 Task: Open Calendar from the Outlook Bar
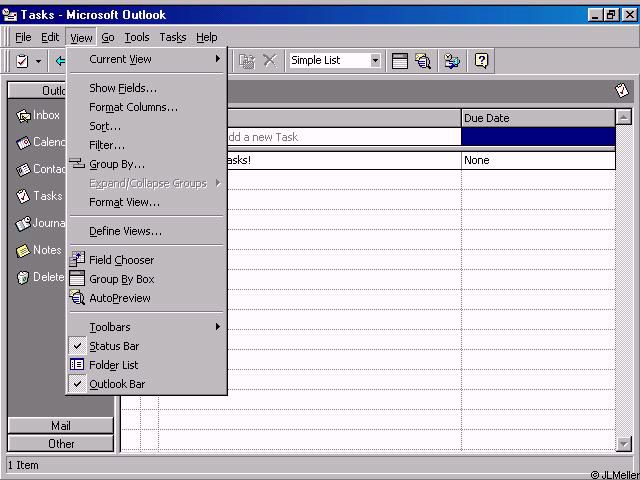tap(23, 143)
